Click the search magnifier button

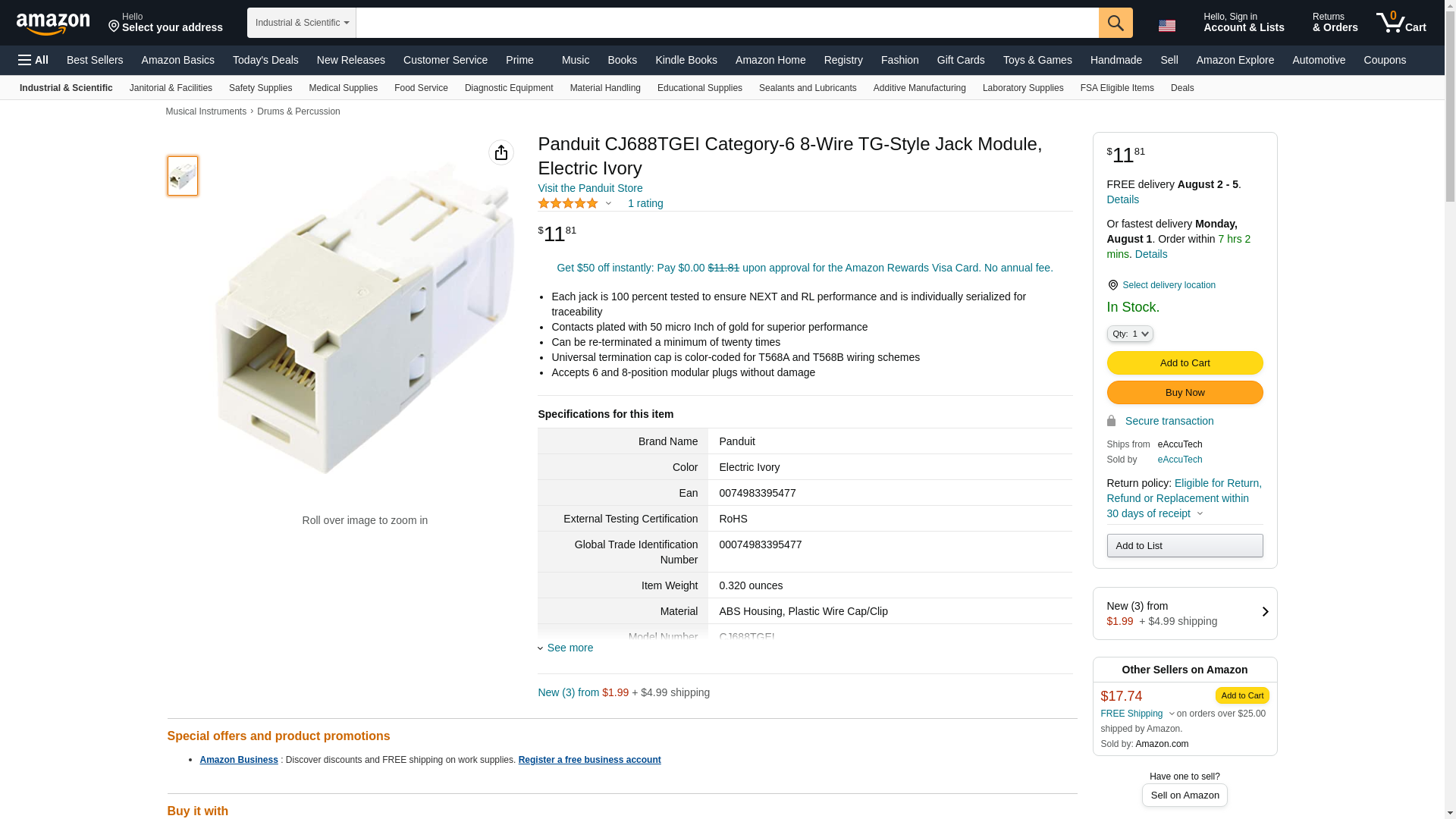[x=1116, y=23]
